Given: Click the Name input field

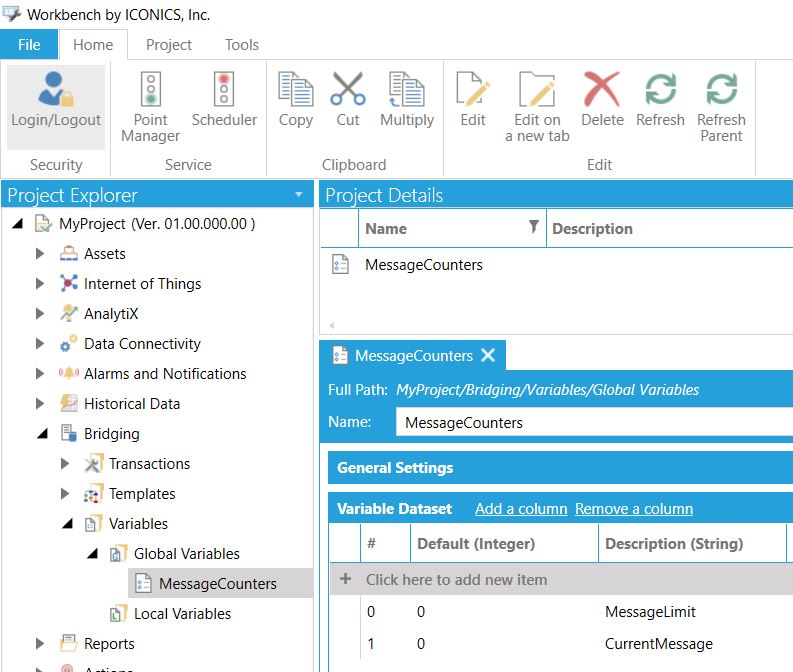Looking at the screenshot, I should click(x=594, y=422).
